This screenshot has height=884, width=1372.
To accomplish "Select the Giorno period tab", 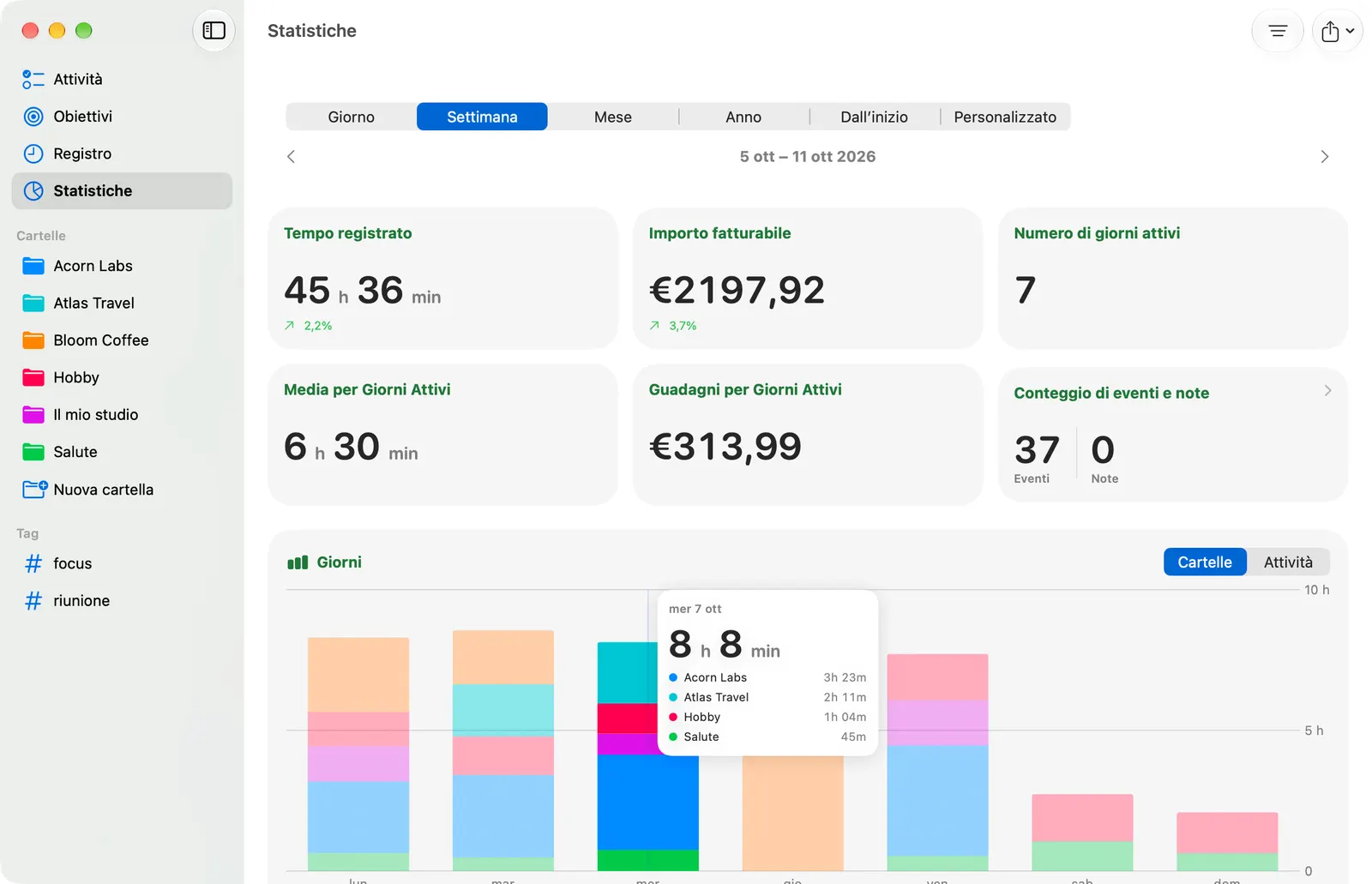I will (351, 117).
